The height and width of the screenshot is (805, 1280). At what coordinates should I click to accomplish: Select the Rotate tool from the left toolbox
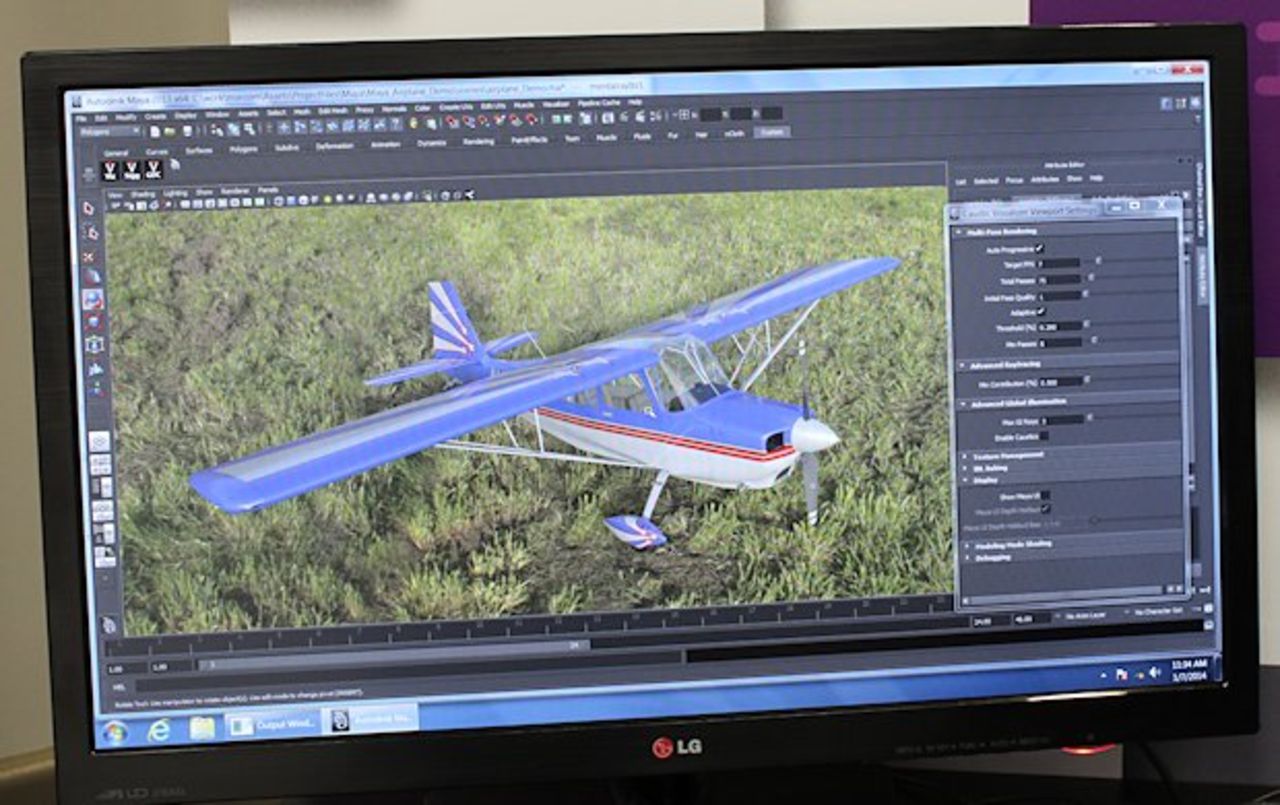(x=92, y=297)
